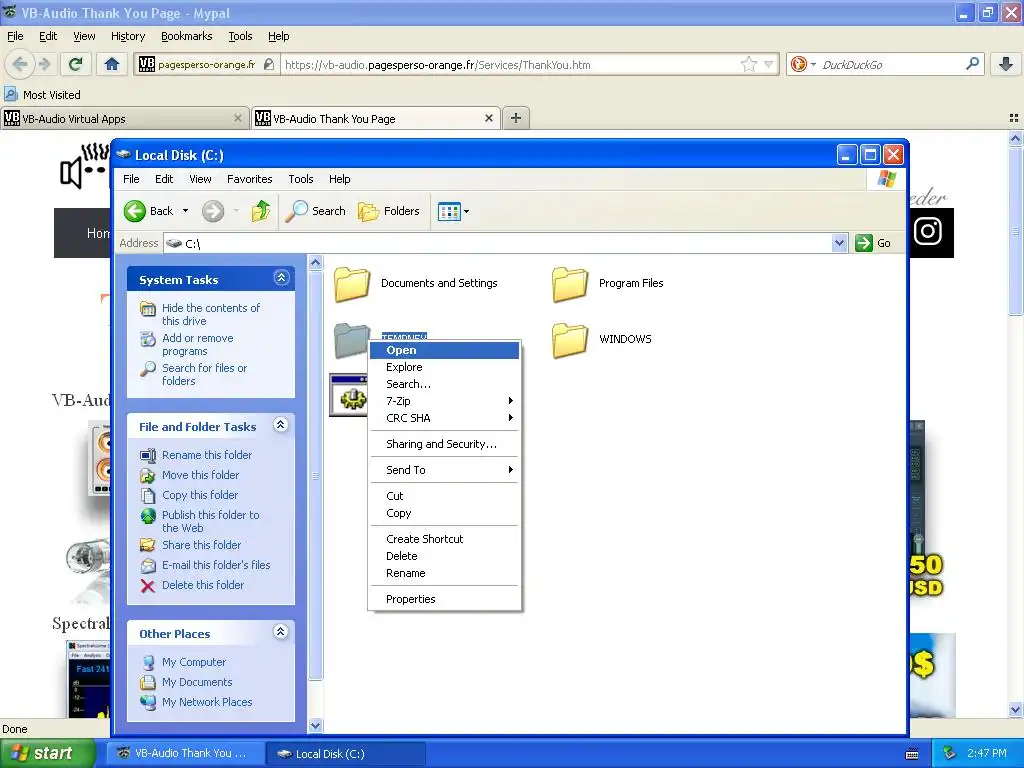Image resolution: width=1024 pixels, height=768 pixels.
Task: Click the DuckDuckGo search field
Action: point(891,65)
